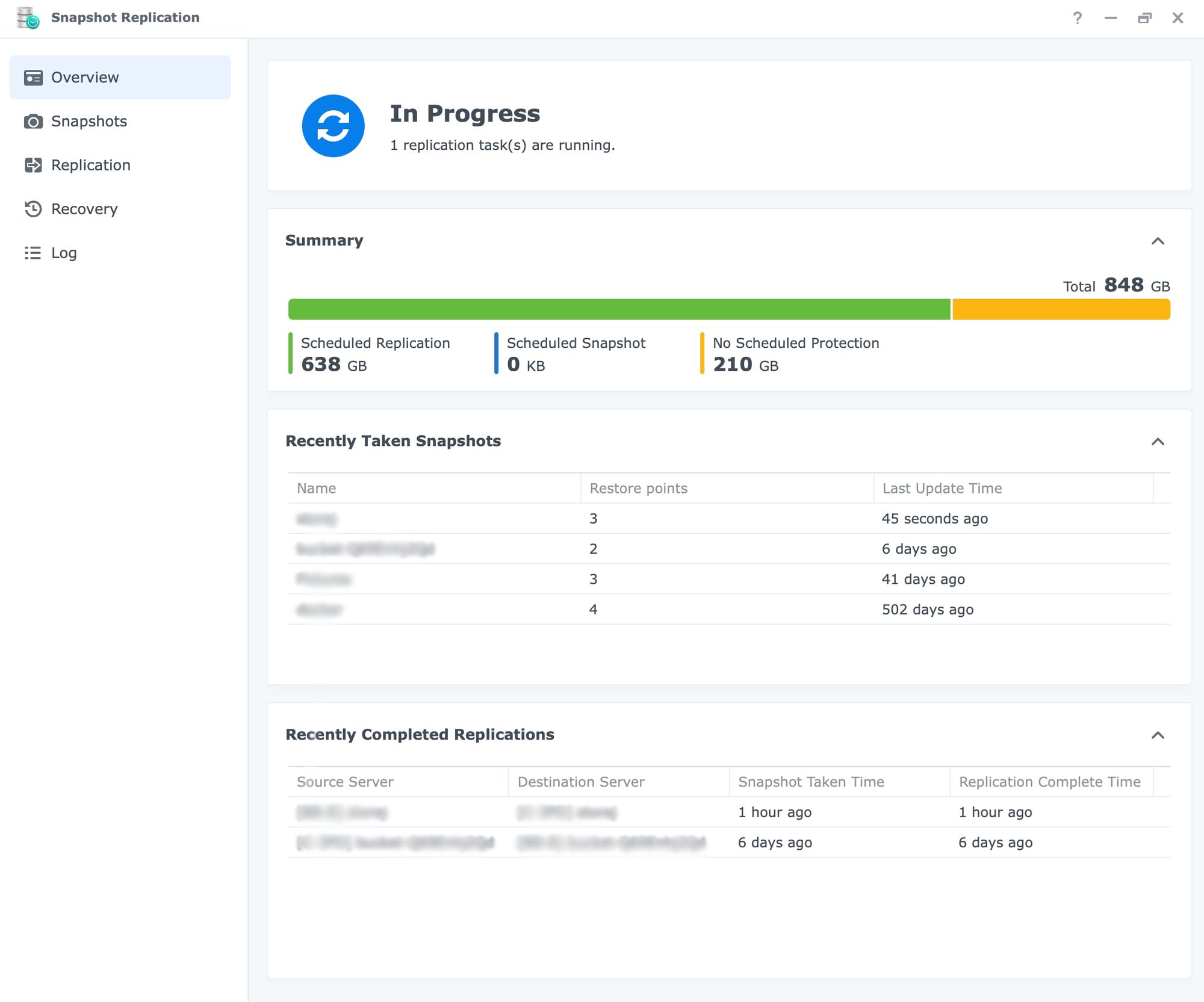This screenshot has height=1002, width=1204.
Task: Select replication row completed 1 hour ago
Action: [x=728, y=812]
